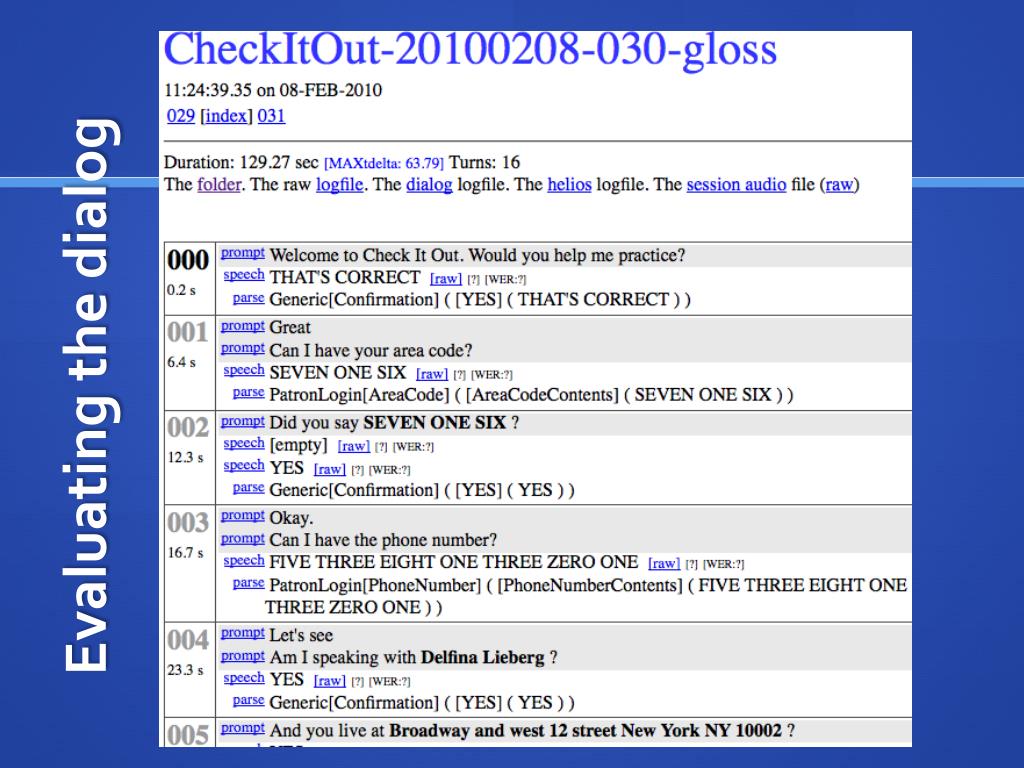Click parse link for PatronLogin[PhoneNumber]
This screenshot has height=768, width=1024.
point(248,583)
